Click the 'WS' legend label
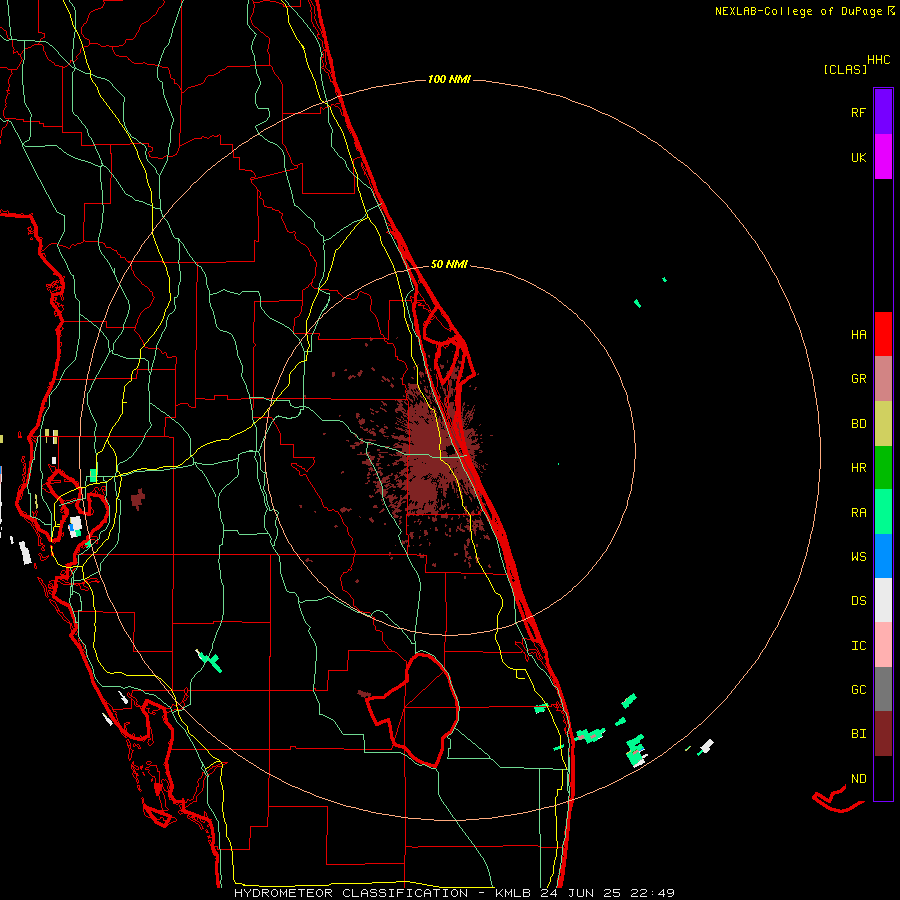Viewport: 900px width, 900px height. [858, 556]
